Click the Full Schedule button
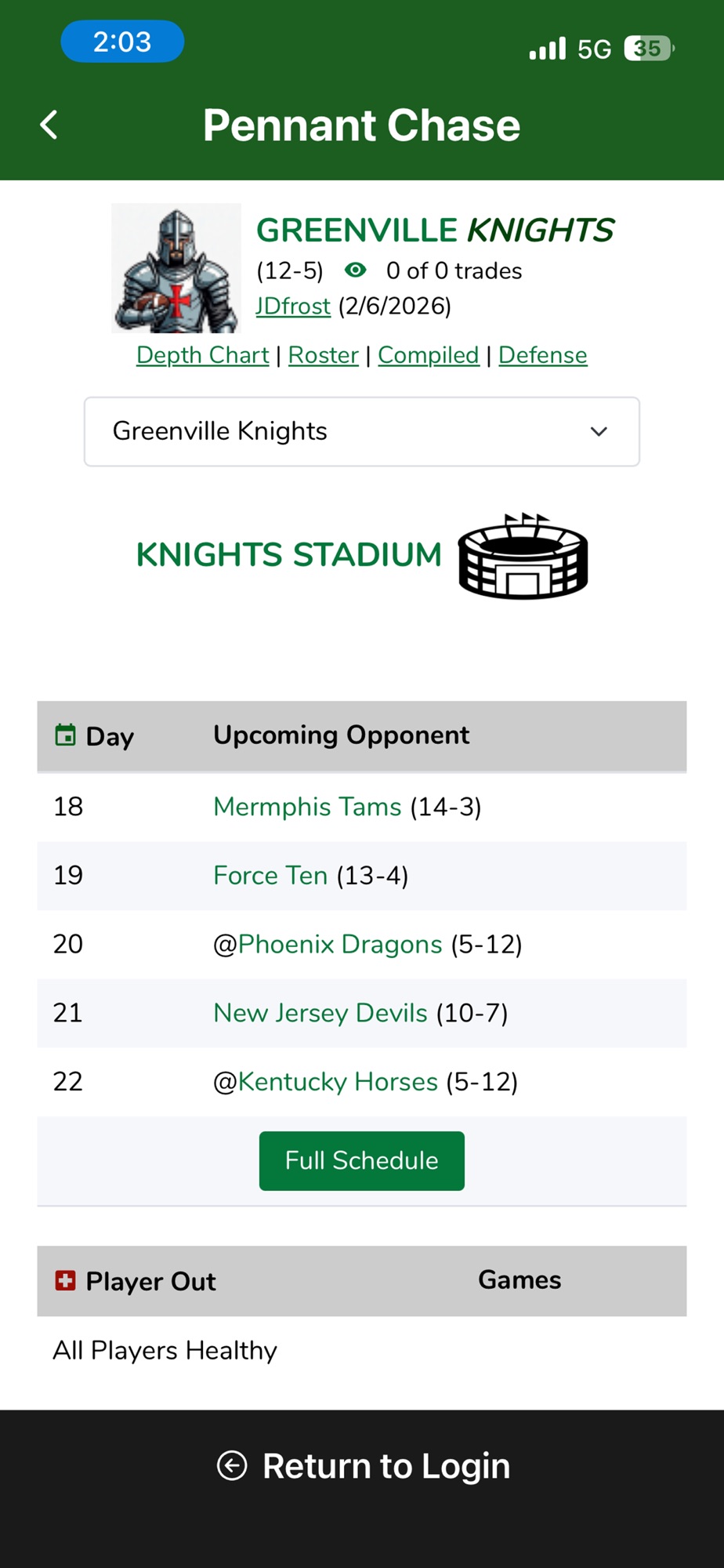724x1568 pixels. (362, 1161)
